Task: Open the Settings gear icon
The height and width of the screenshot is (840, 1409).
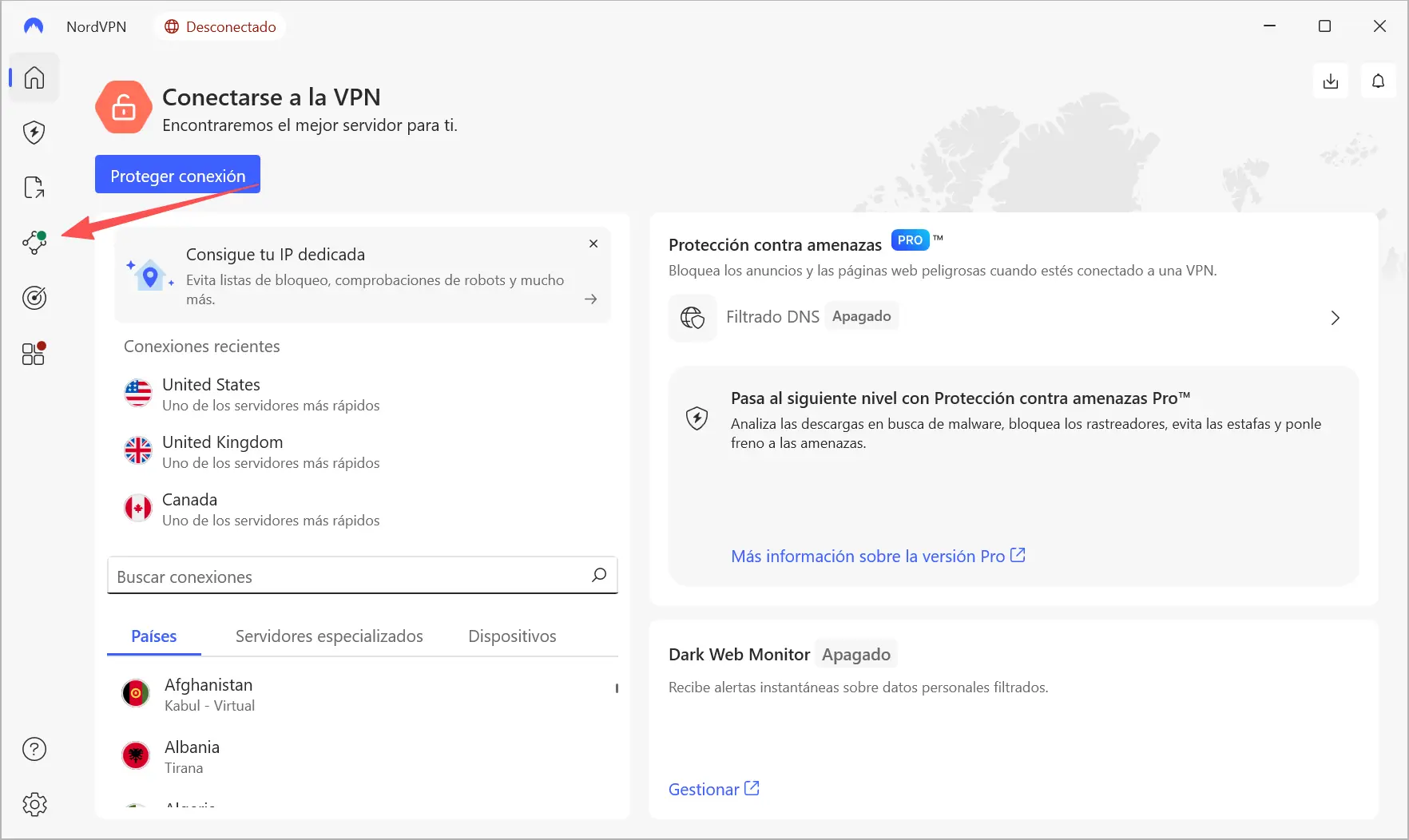Action: click(34, 804)
